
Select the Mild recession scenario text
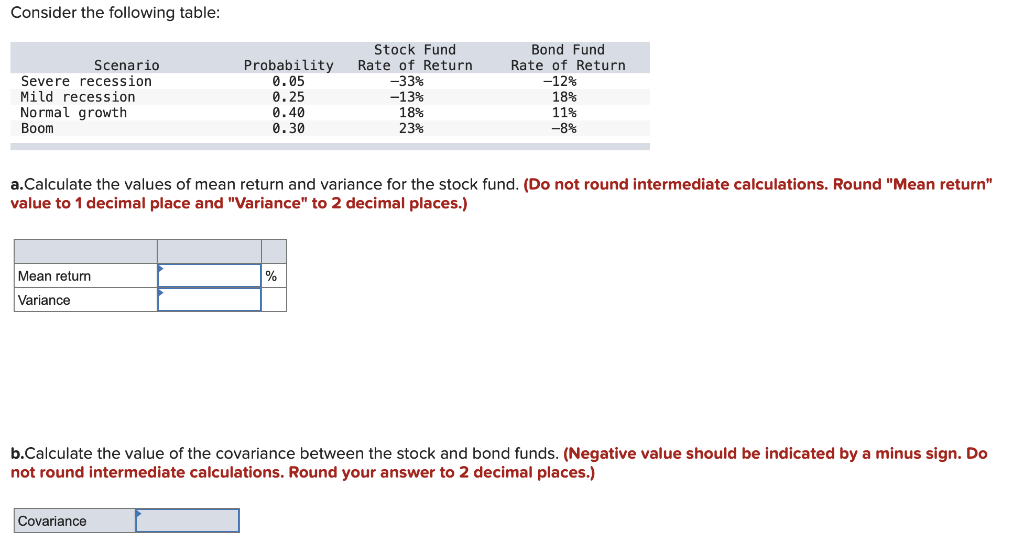(x=78, y=97)
